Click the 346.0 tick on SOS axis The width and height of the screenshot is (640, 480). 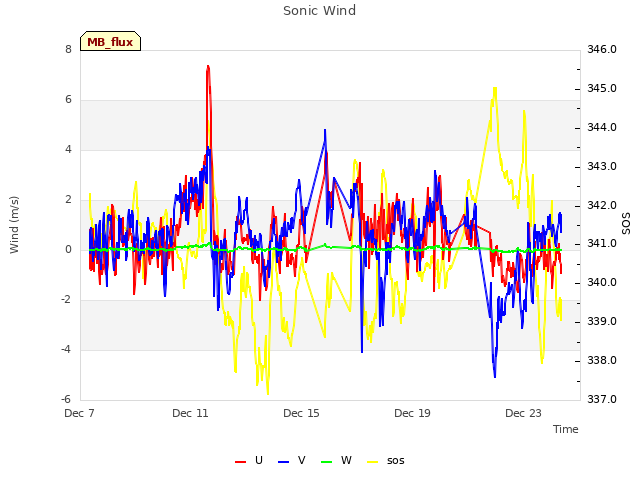[x=602, y=49]
